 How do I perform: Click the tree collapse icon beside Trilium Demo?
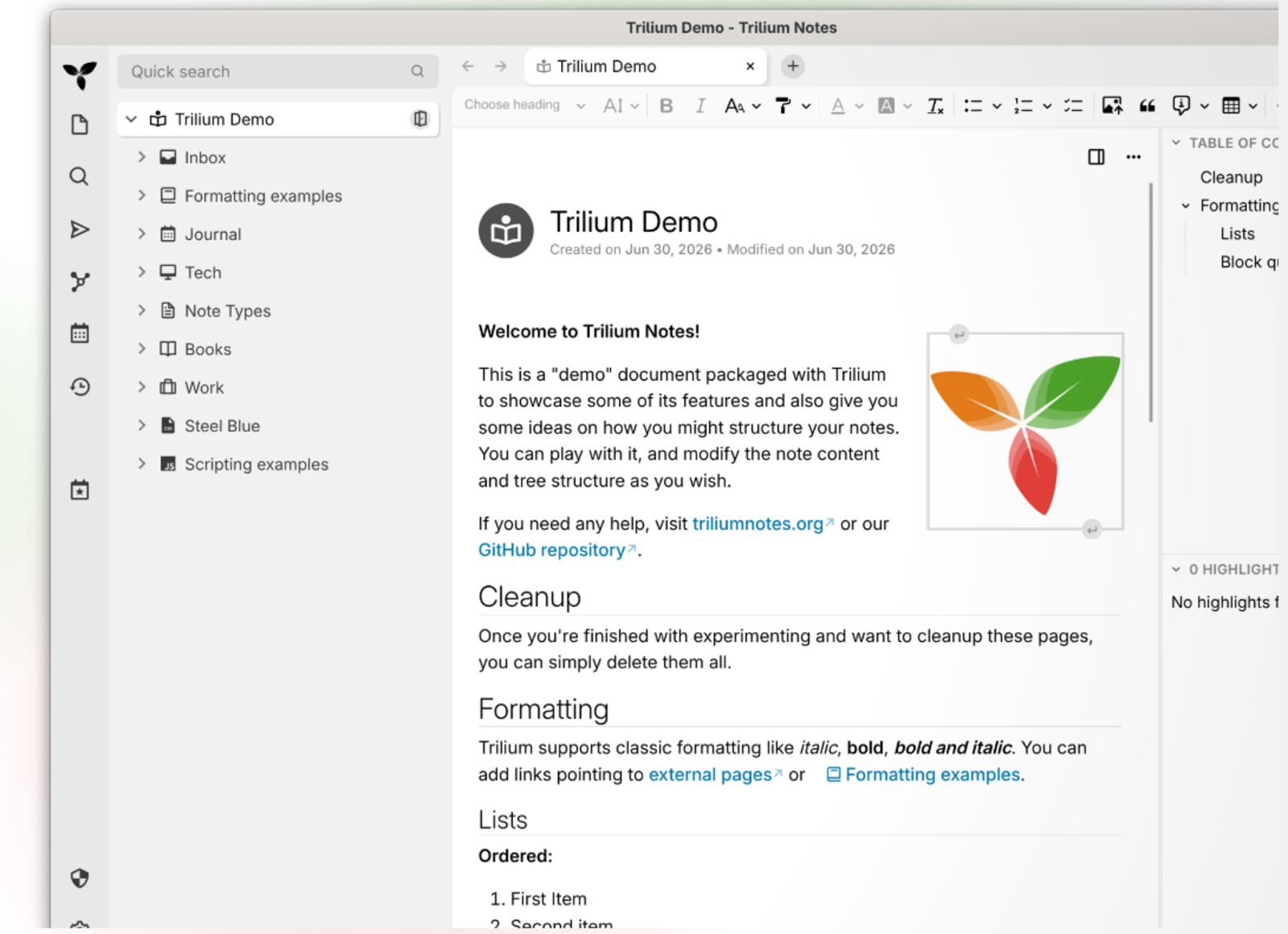[420, 119]
